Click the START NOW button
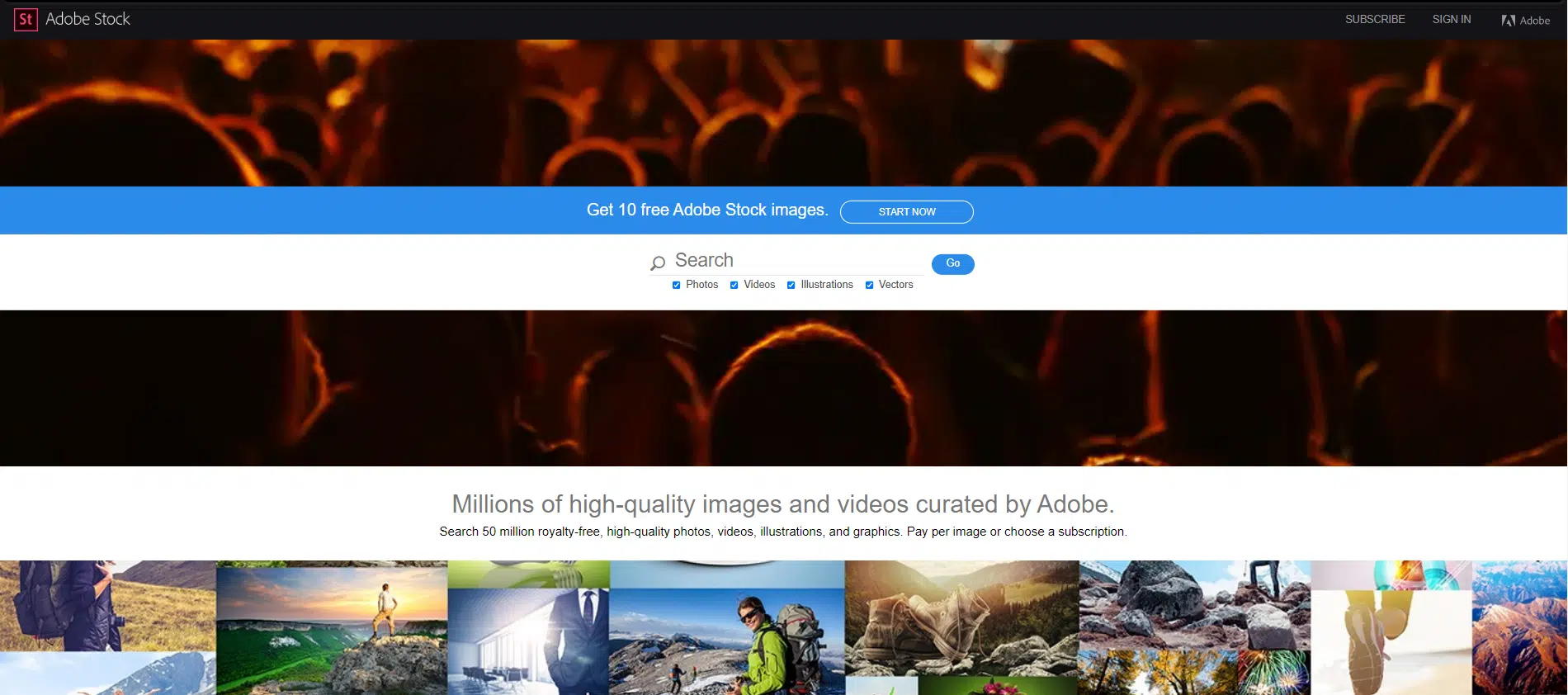The image size is (1568, 695). (907, 212)
